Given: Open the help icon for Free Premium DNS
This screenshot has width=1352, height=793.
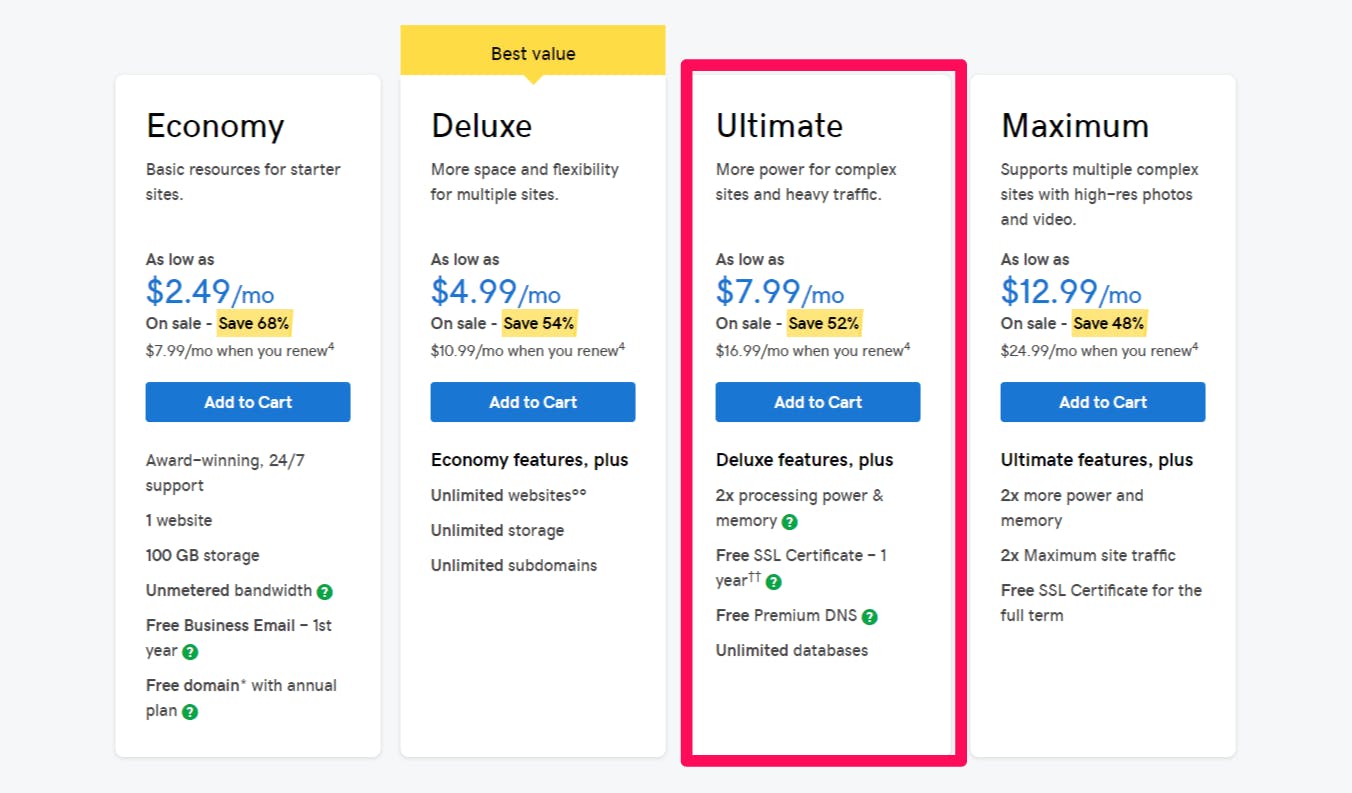Looking at the screenshot, I should click(870, 616).
